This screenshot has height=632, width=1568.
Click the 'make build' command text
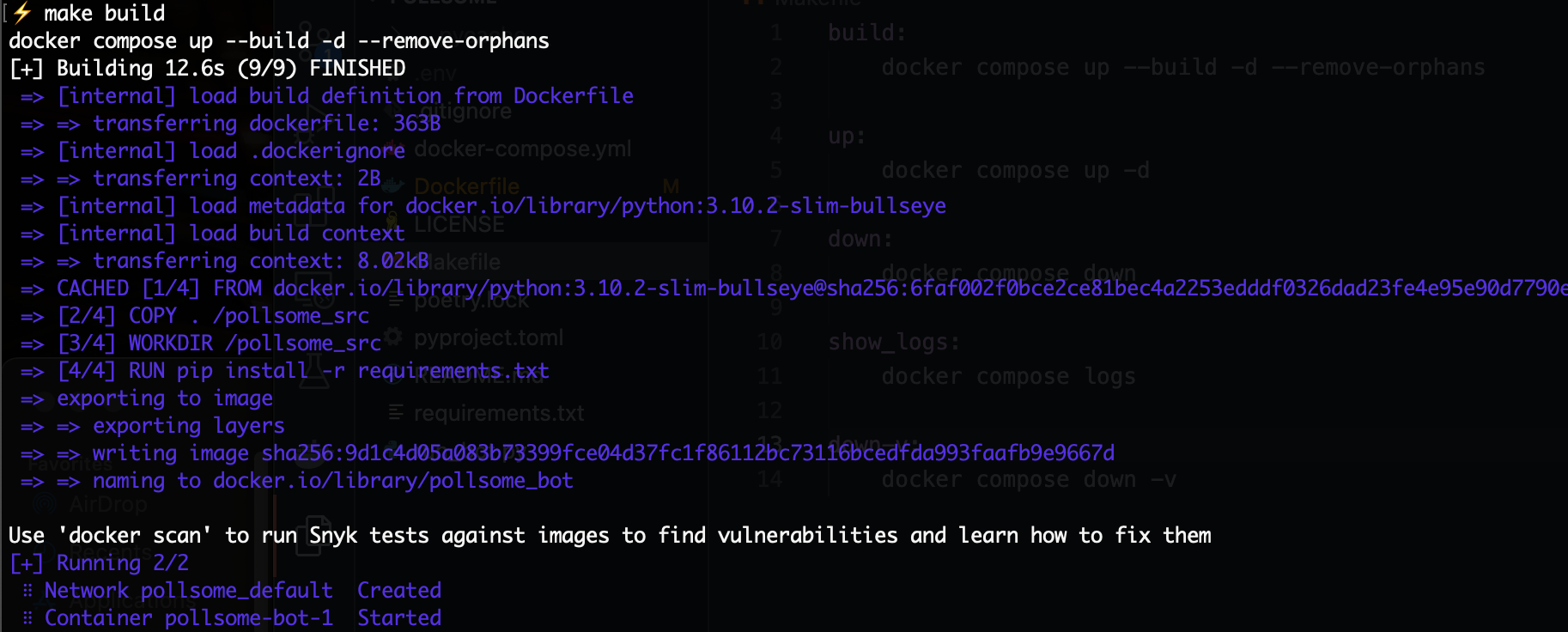tap(104, 13)
